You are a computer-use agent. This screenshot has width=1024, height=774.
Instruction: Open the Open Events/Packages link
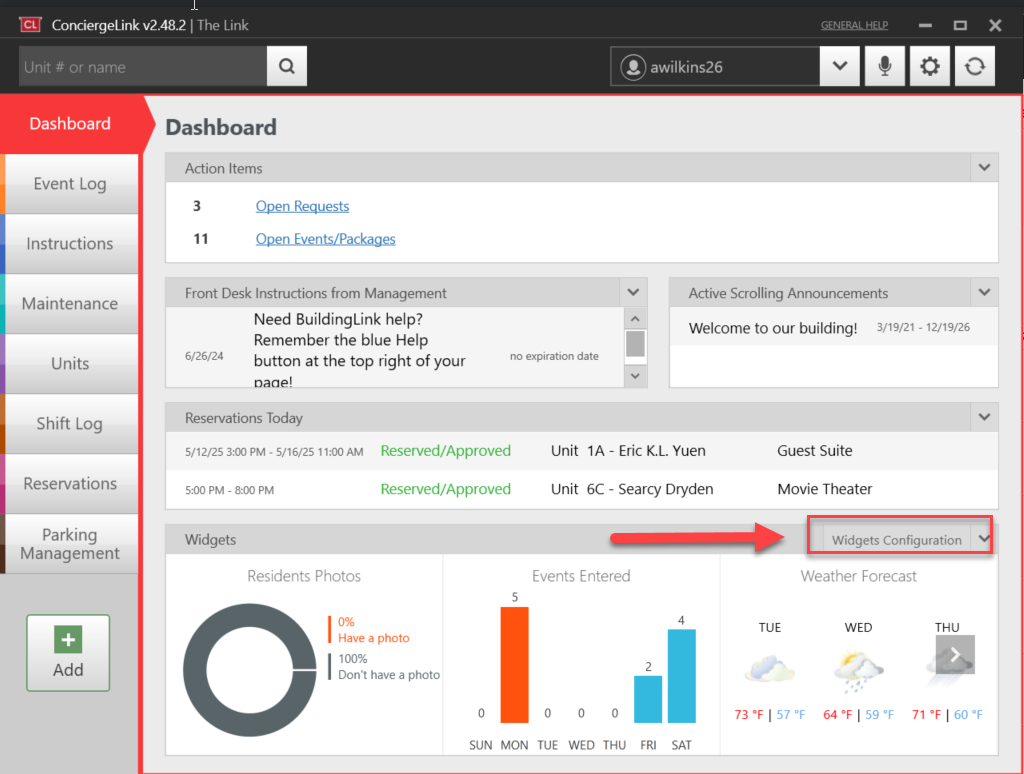click(x=325, y=239)
